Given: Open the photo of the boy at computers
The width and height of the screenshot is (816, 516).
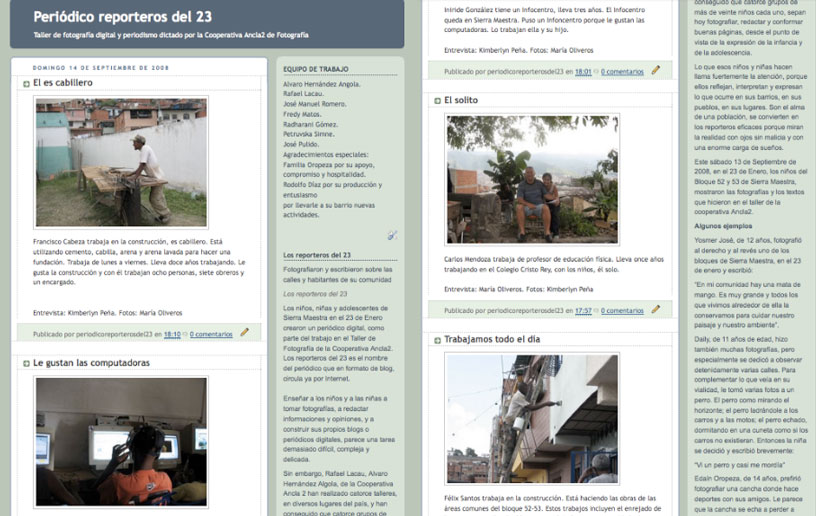Looking at the screenshot, I should [x=121, y=442].
